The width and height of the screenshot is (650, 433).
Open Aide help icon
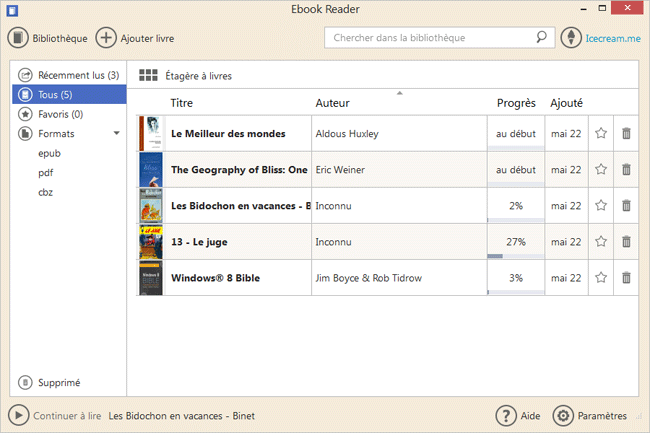[506, 416]
